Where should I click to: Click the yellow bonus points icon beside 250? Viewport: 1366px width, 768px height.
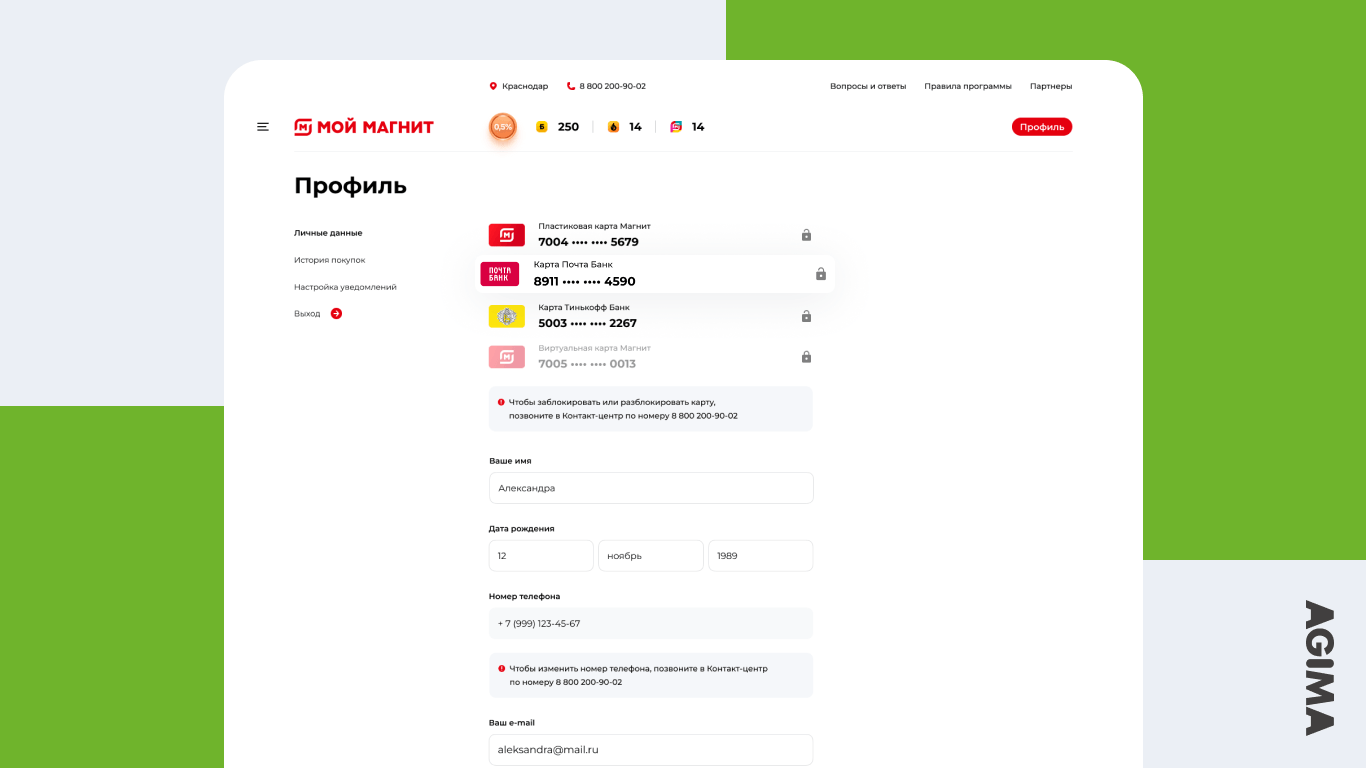542,127
